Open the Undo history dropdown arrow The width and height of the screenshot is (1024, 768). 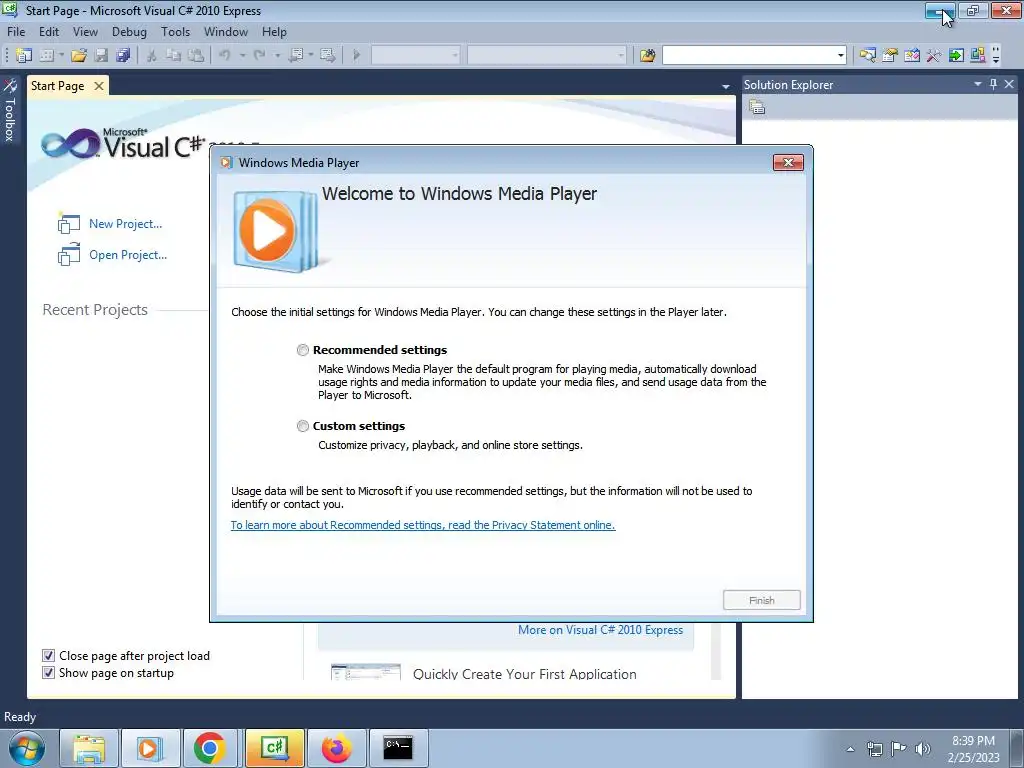242,56
